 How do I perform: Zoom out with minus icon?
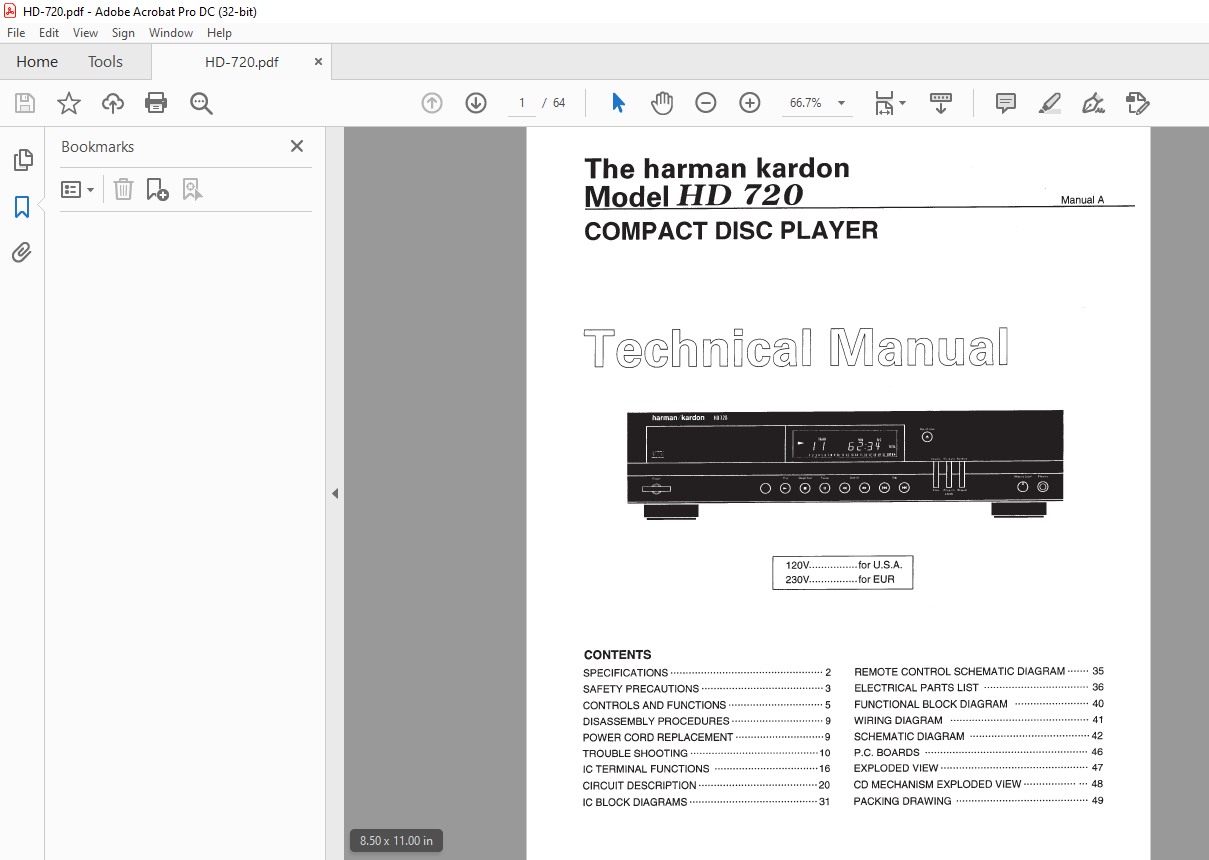706,103
